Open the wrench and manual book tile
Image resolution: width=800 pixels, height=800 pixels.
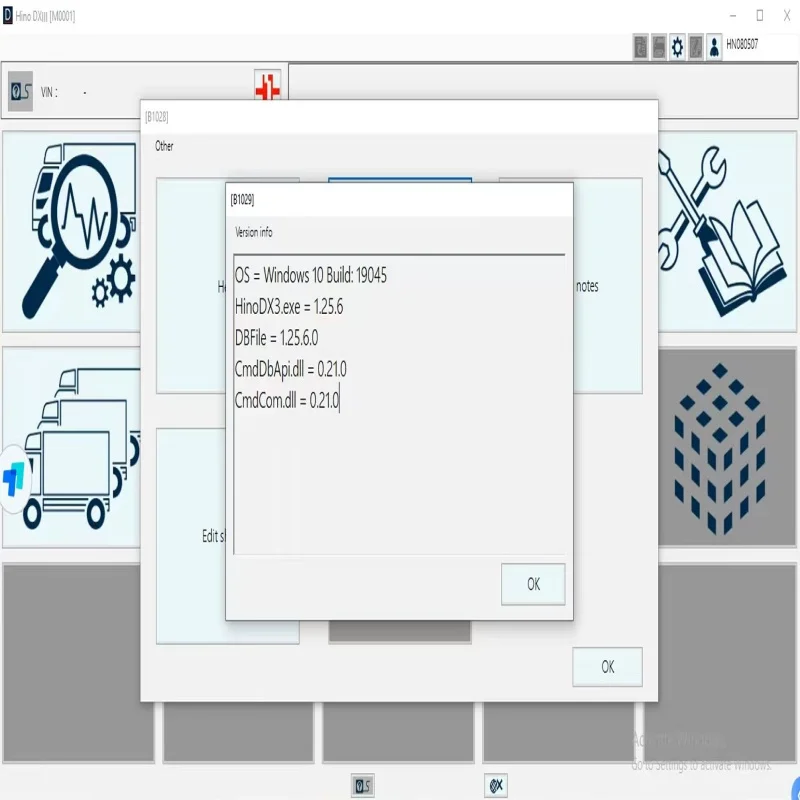[x=727, y=232]
